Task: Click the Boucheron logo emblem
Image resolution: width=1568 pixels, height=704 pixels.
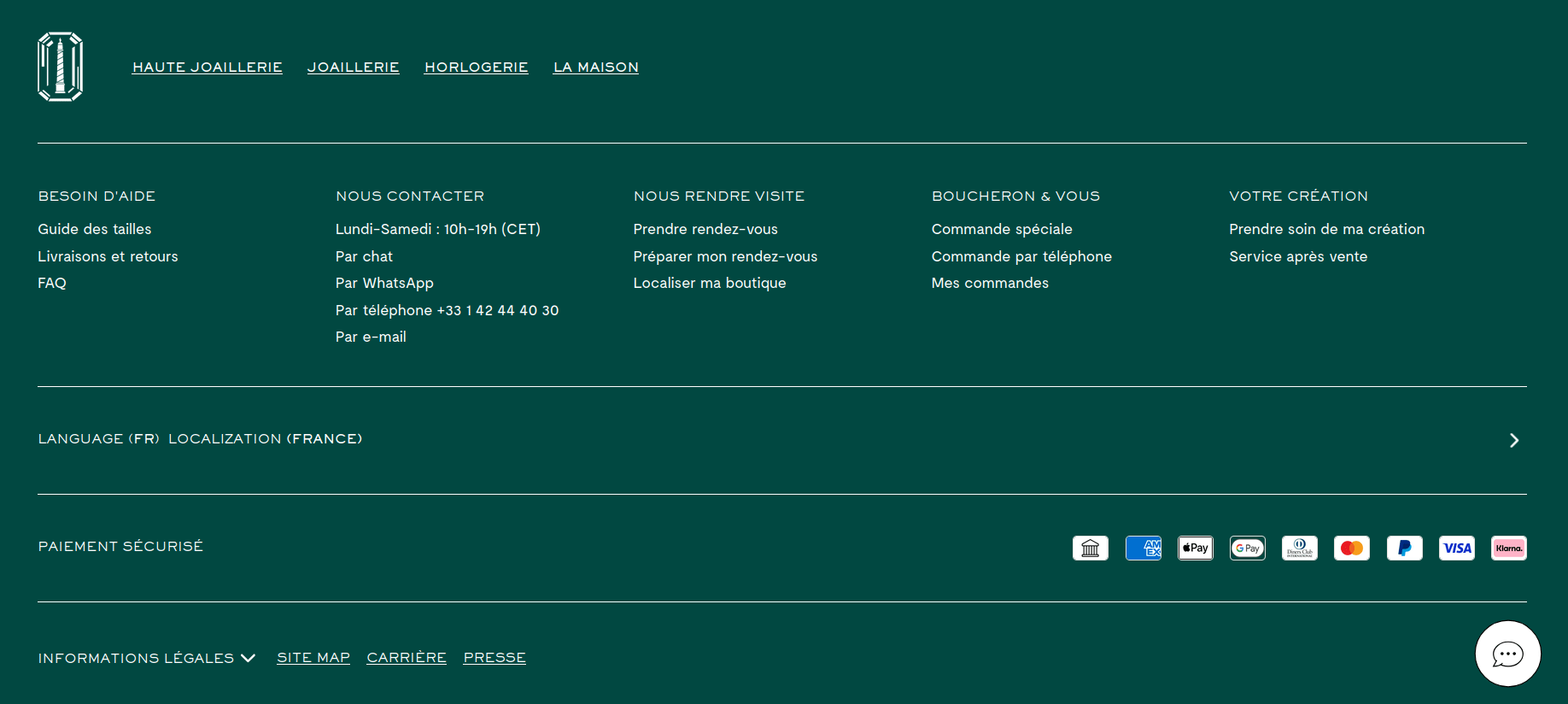Action: click(x=60, y=67)
